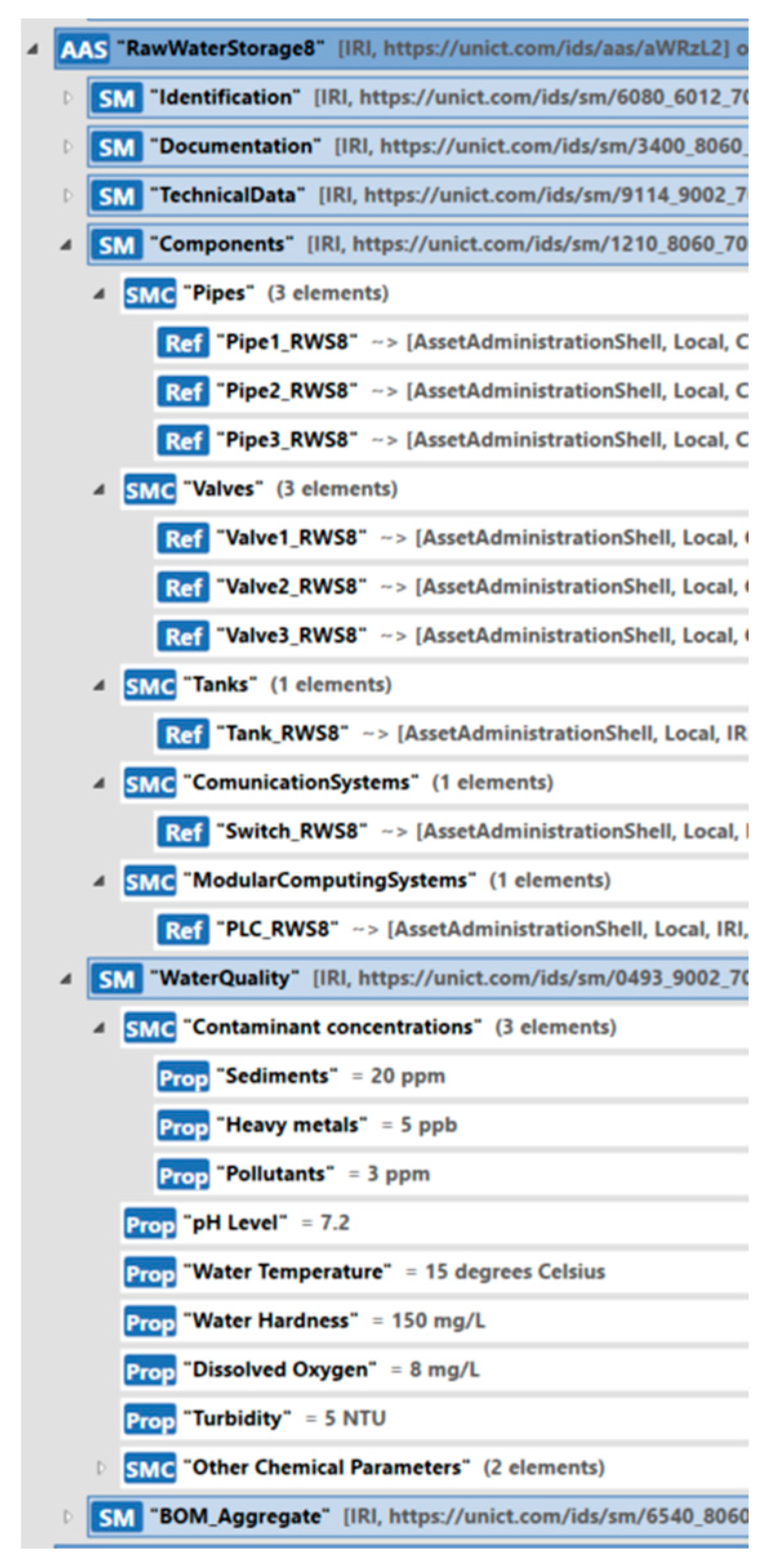The height and width of the screenshot is (1568, 767).
Task: Select the Water Hardness property row
Action: click(x=434, y=1322)
